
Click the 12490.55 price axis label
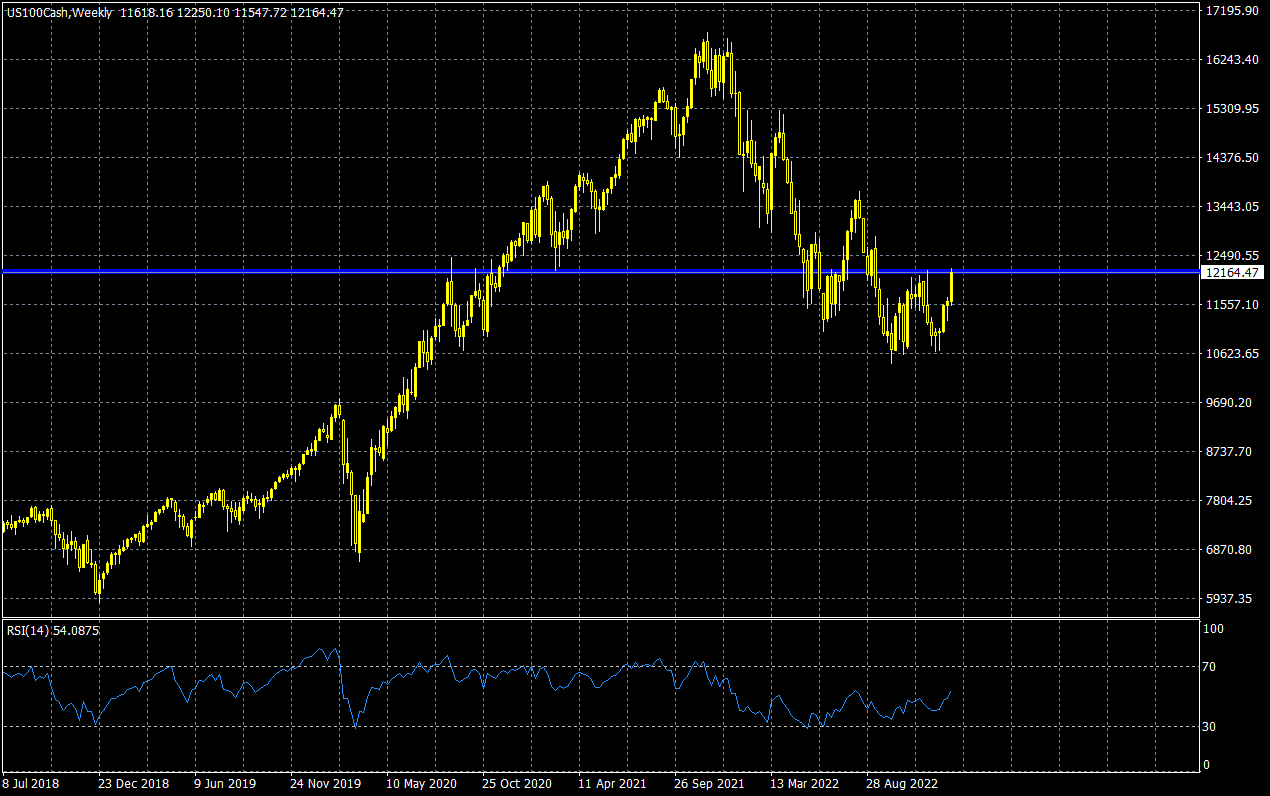pyautogui.click(x=1231, y=256)
